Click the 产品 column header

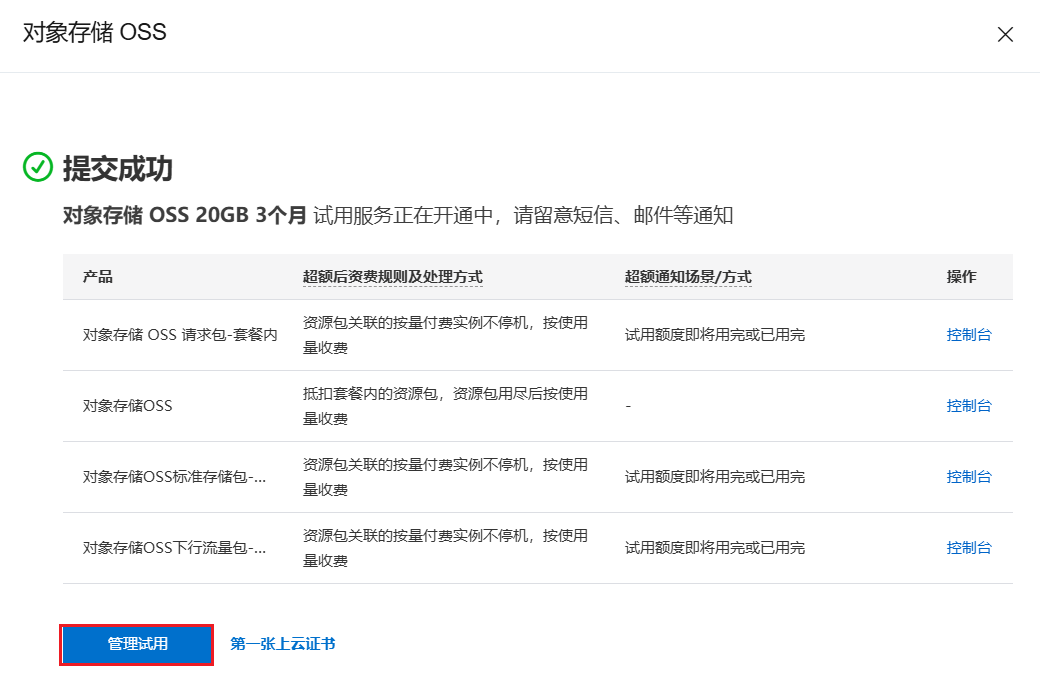click(x=98, y=277)
